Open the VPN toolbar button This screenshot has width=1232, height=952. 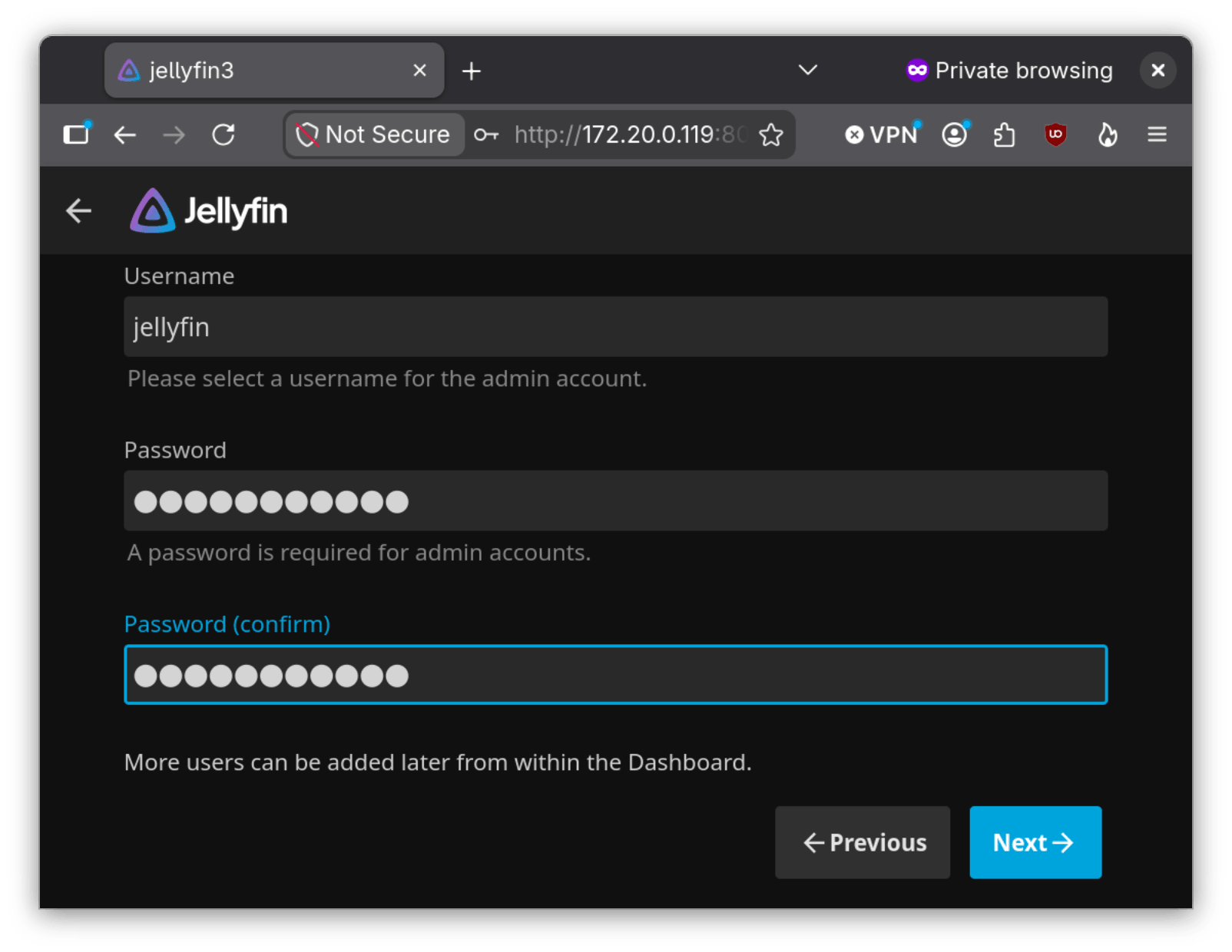pos(882,135)
